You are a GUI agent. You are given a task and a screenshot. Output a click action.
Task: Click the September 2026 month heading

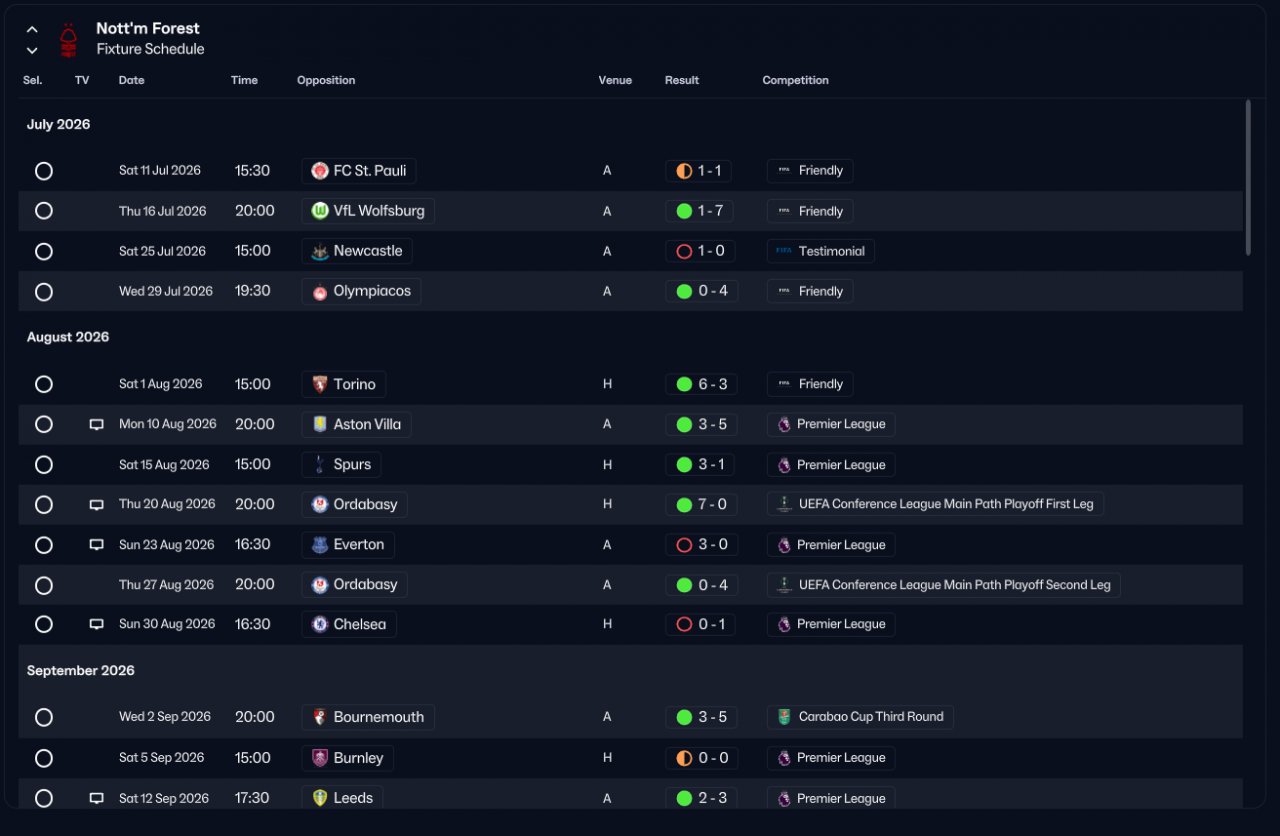pos(81,670)
